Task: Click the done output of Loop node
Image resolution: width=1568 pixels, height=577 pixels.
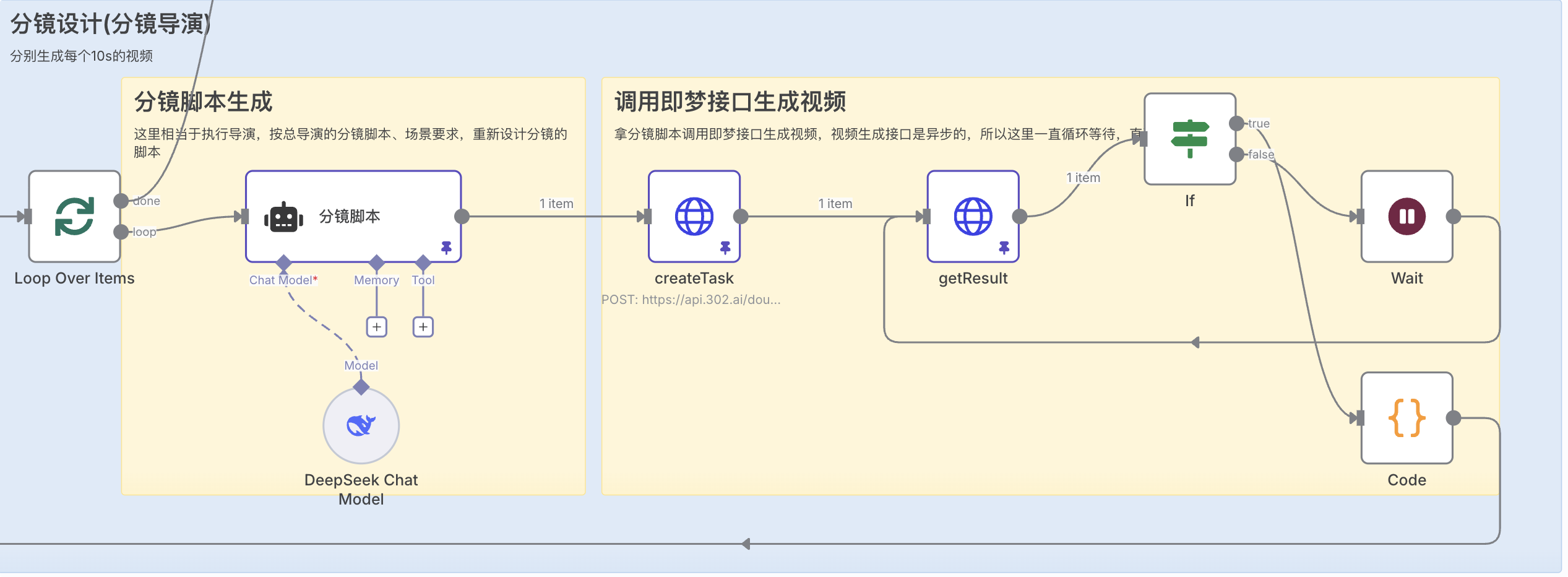Action: pyautogui.click(x=121, y=201)
